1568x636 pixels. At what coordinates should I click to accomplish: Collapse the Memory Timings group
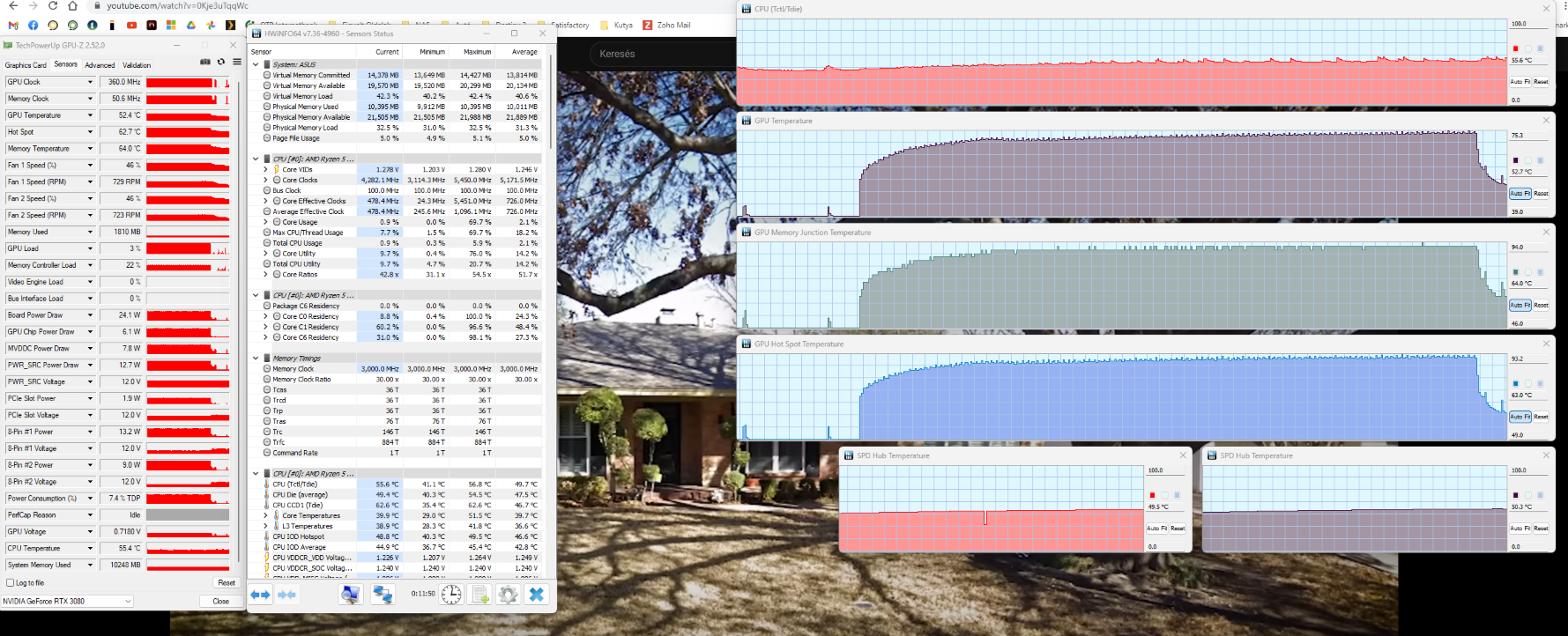coord(256,359)
